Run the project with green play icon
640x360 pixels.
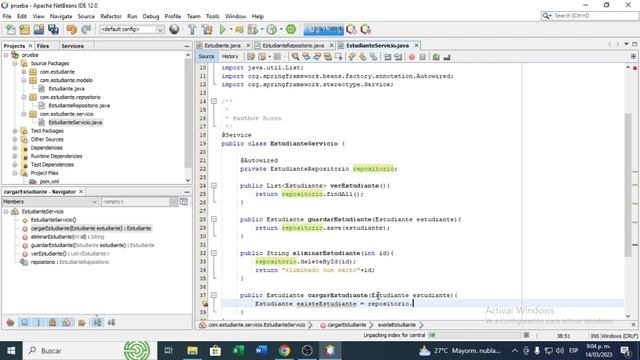click(x=222, y=29)
